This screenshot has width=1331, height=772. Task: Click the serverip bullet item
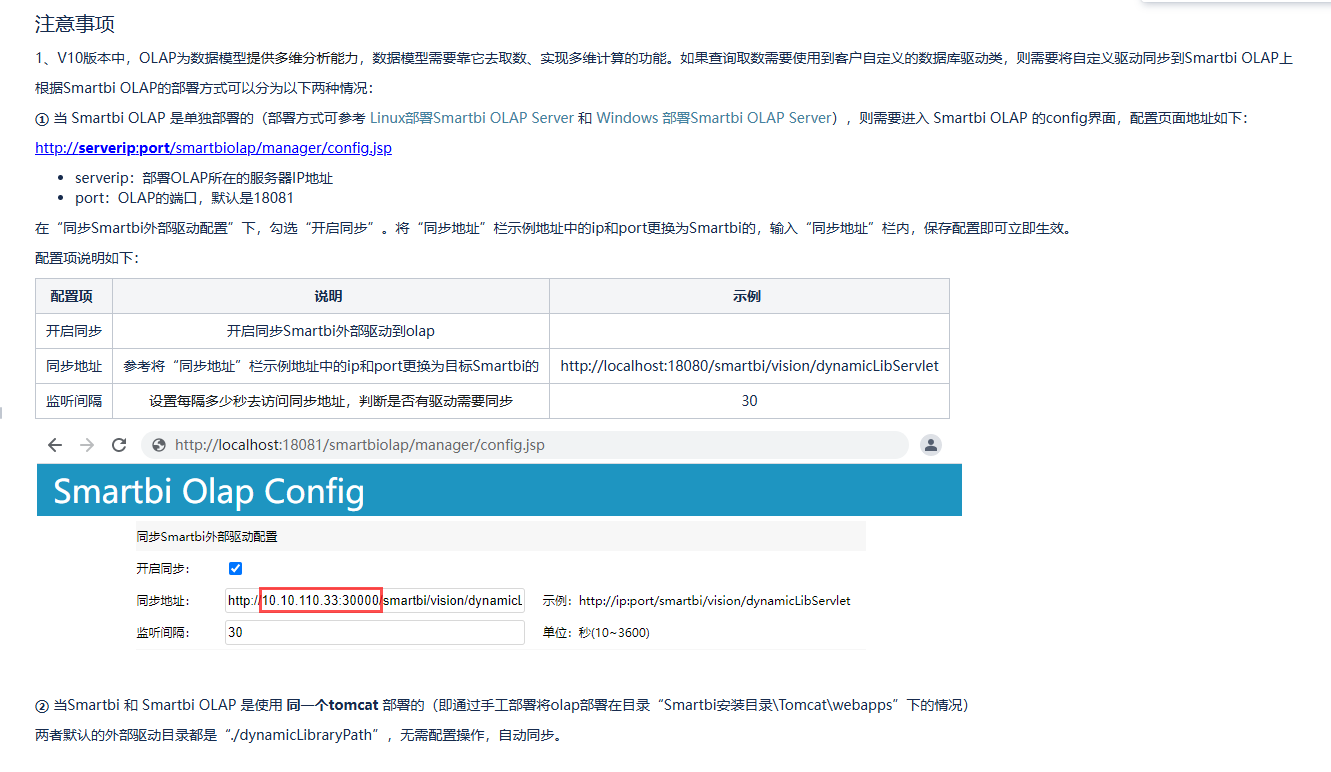pos(204,178)
